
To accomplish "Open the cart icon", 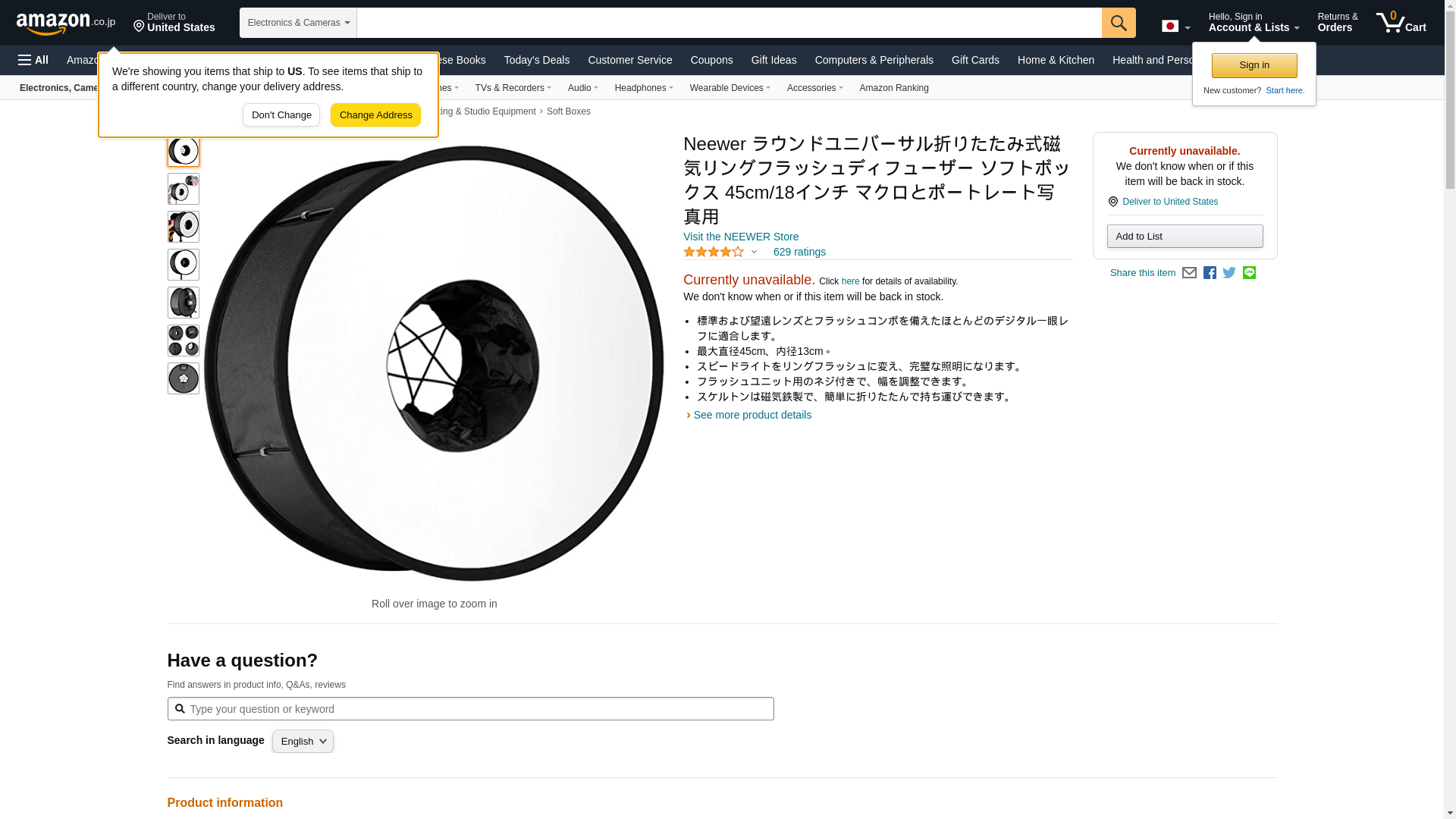I will (1401, 23).
